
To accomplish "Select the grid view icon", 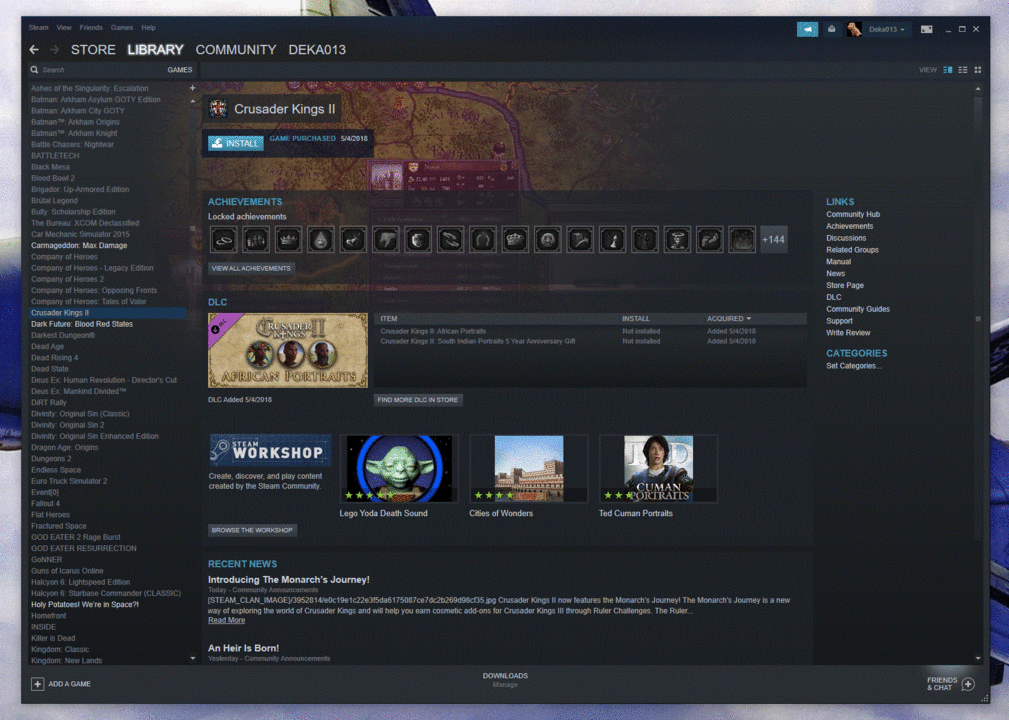I will 977,69.
